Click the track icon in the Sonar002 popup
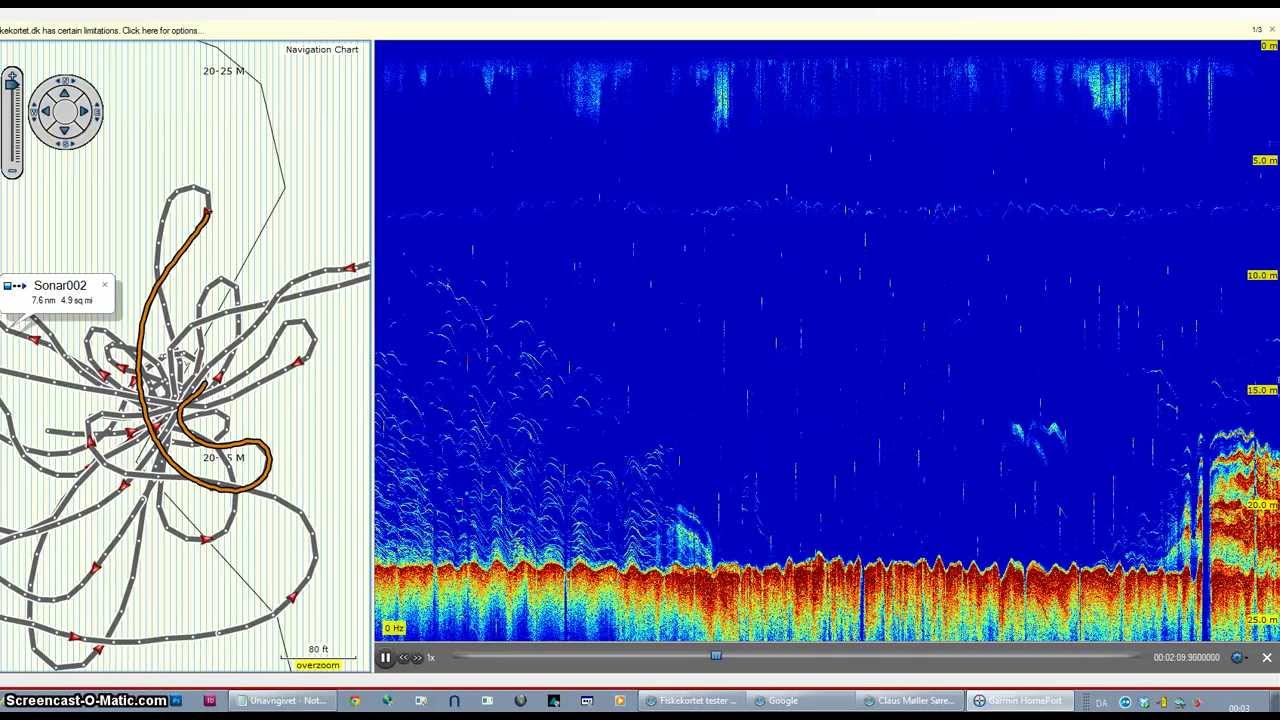Viewport: 1280px width, 720px height. (x=15, y=286)
